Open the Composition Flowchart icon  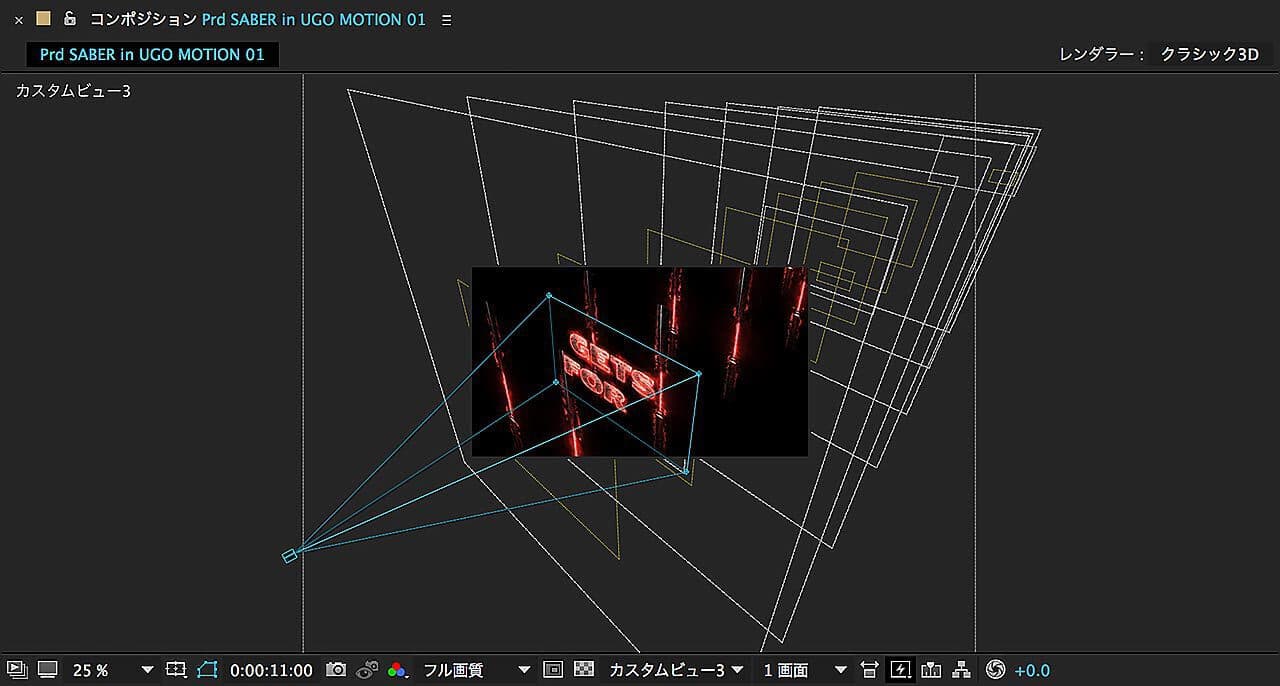click(961, 669)
